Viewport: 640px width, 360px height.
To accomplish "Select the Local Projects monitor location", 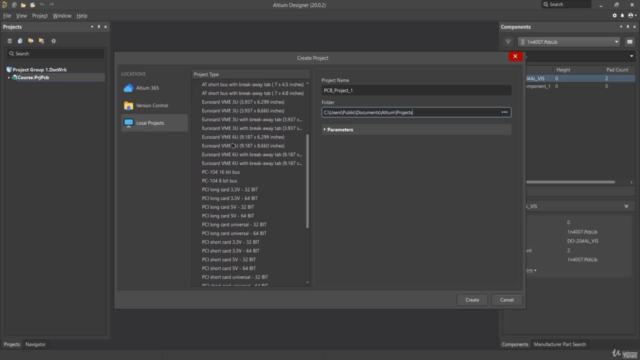I will click(154, 123).
